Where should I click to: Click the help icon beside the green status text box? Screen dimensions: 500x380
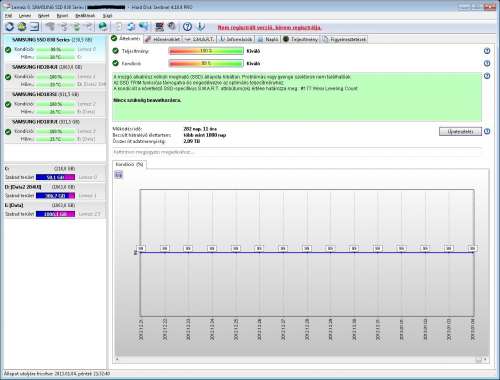click(x=487, y=76)
